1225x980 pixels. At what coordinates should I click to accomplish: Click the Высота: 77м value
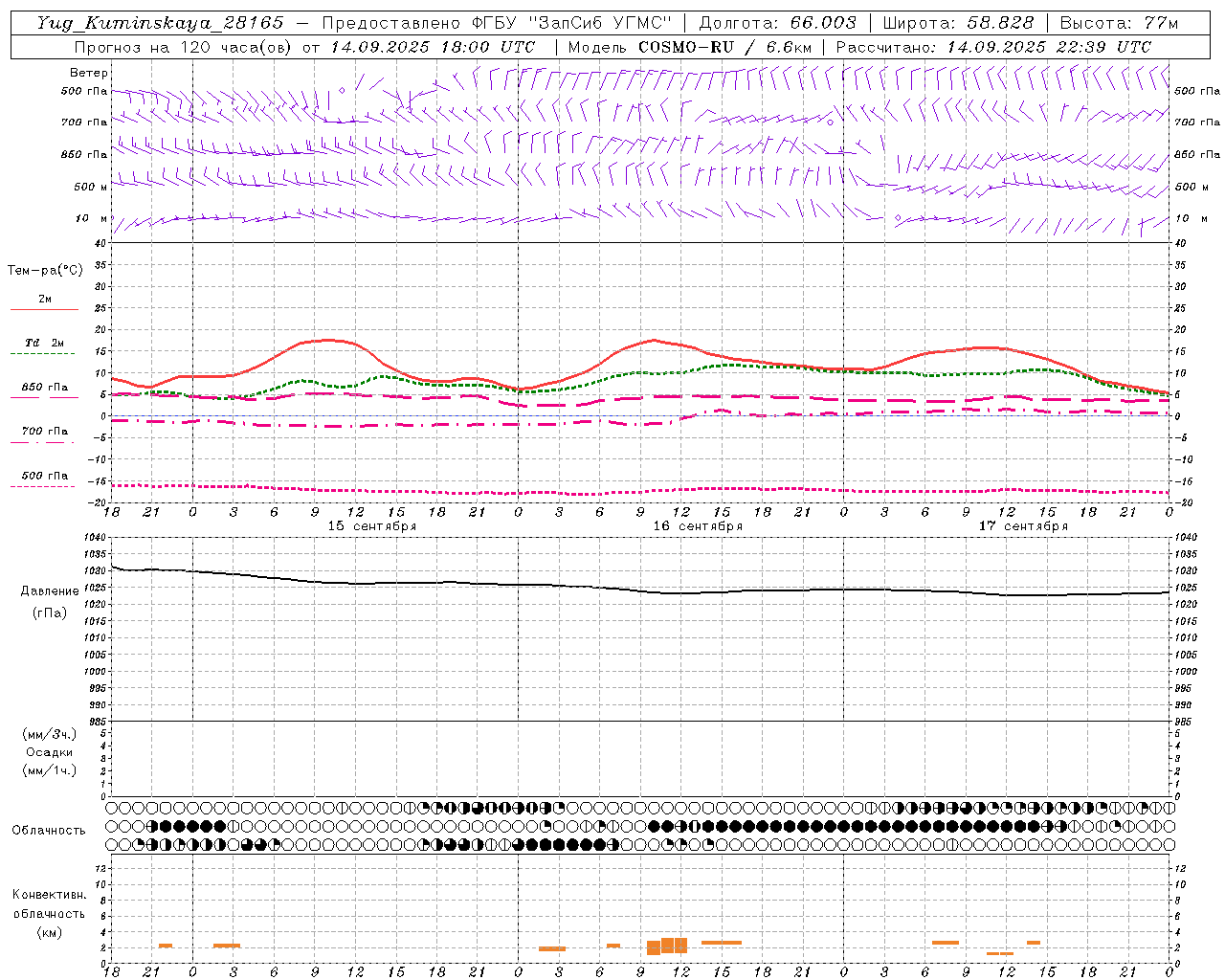coord(1119,23)
